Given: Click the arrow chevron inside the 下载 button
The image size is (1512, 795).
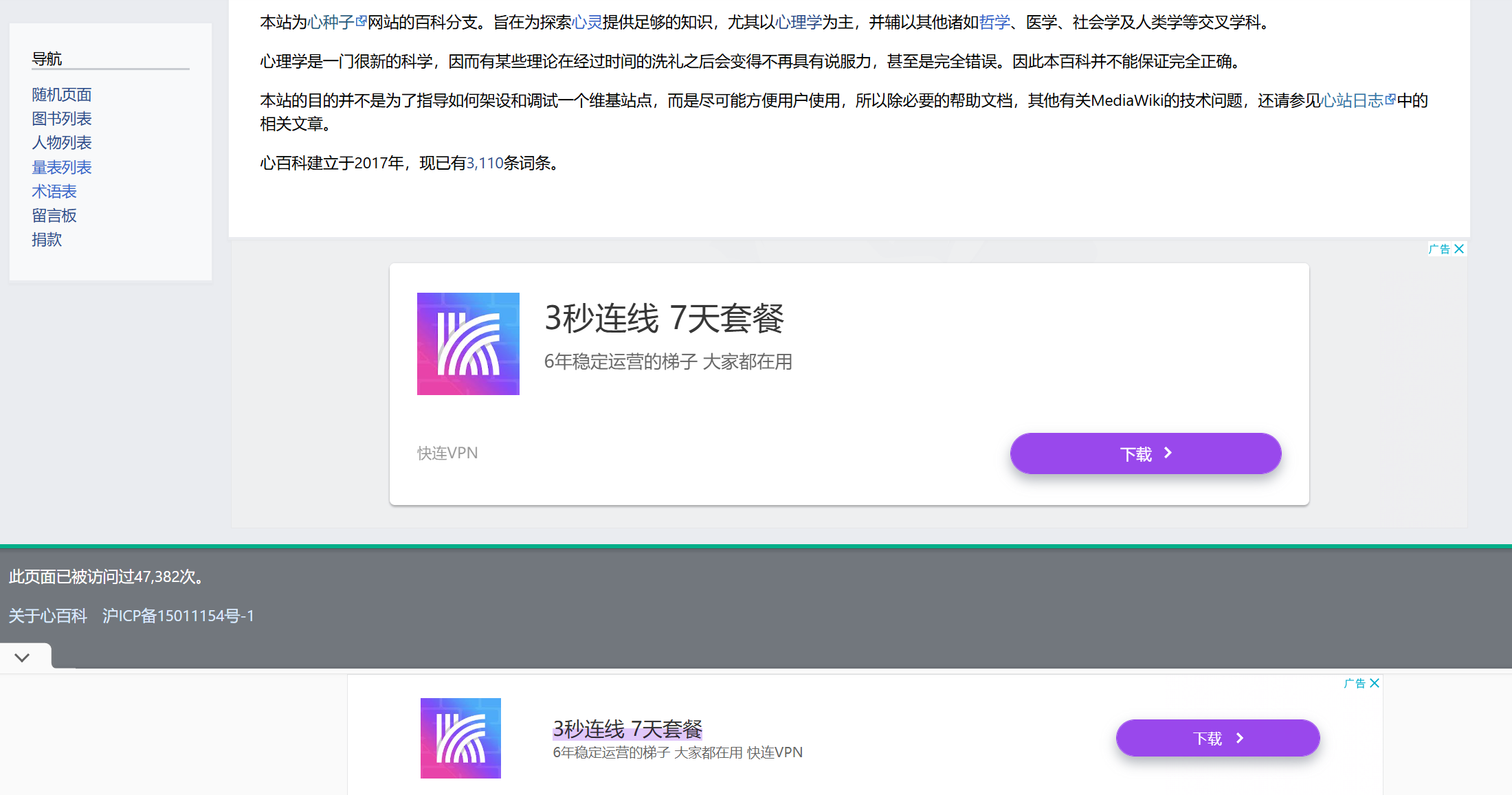Looking at the screenshot, I should [x=1167, y=453].
